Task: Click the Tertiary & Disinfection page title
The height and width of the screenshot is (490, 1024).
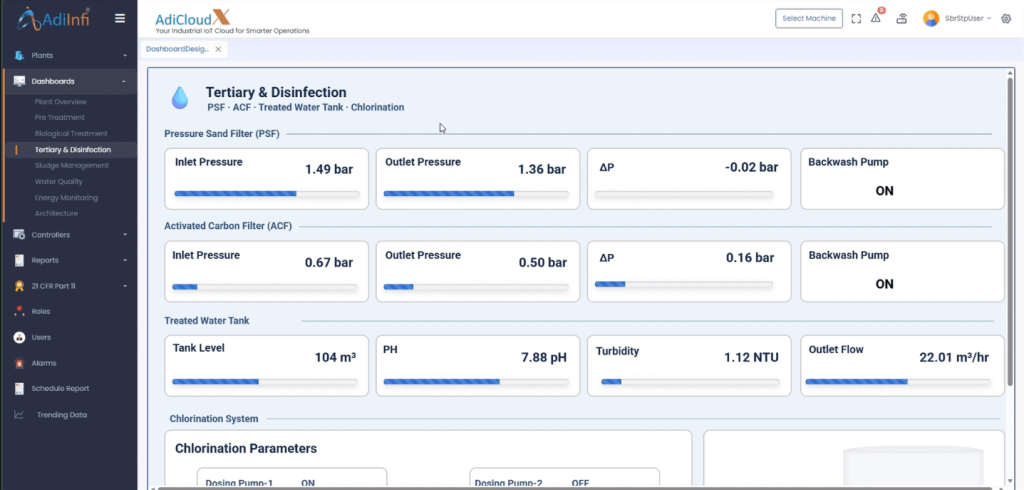Action: pos(276,92)
